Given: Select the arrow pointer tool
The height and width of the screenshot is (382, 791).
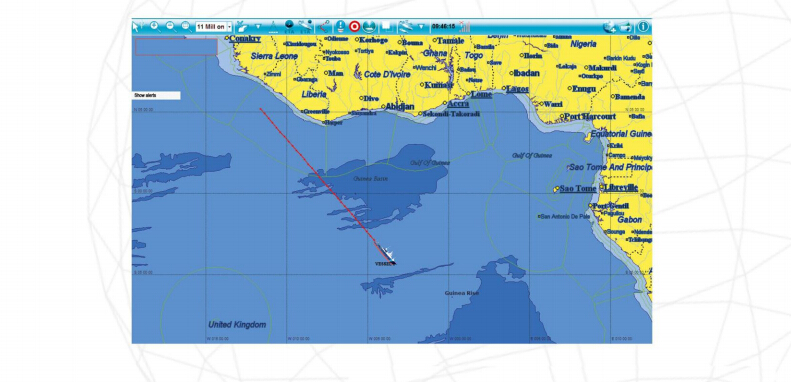Looking at the screenshot, I should [136, 27].
